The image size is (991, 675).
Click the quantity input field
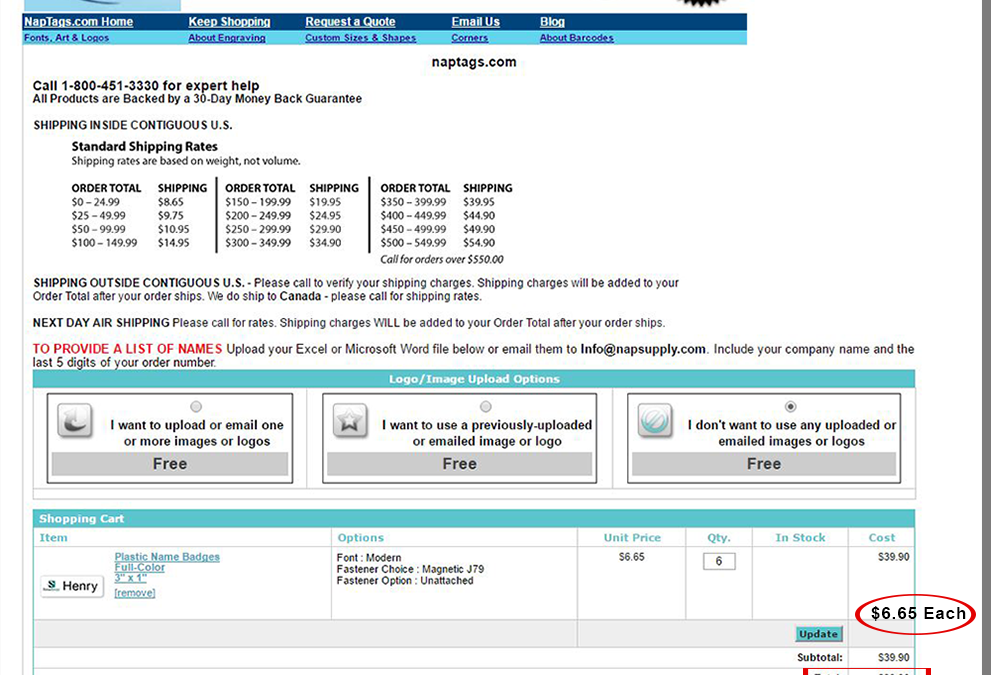718,561
